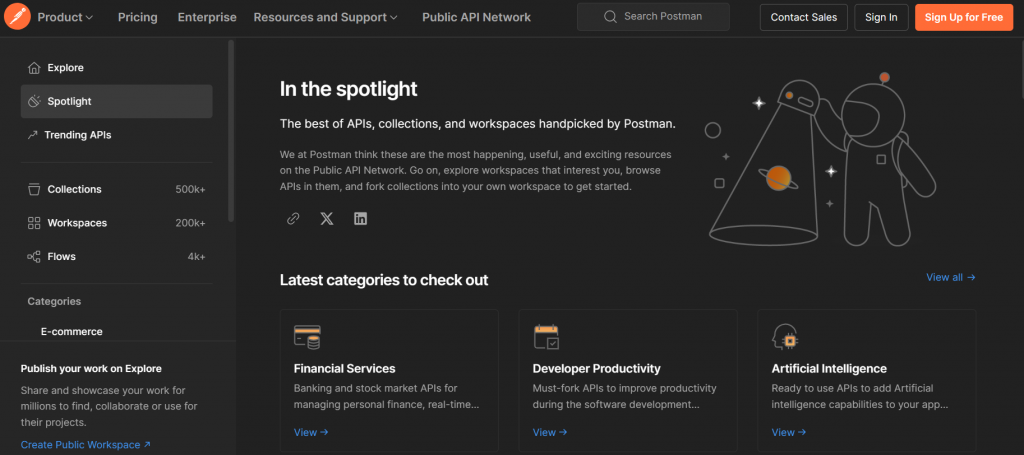Image resolution: width=1024 pixels, height=455 pixels.
Task: Click the Artificial Intelligence category icon
Action: click(x=785, y=336)
